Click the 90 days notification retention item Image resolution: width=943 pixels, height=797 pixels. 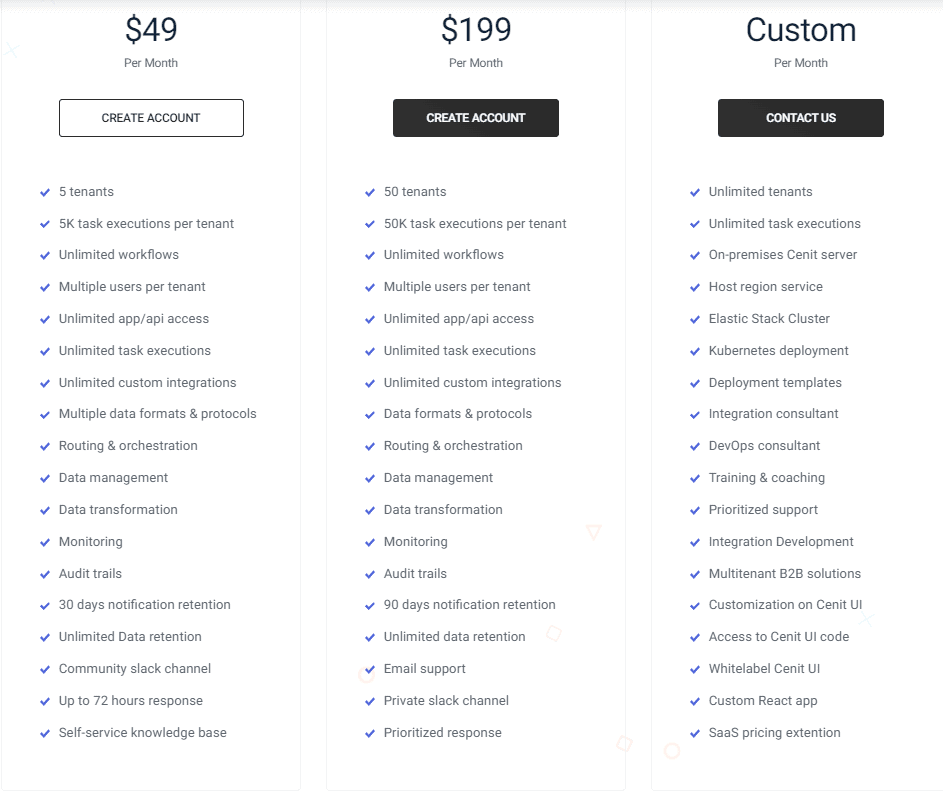[469, 605]
